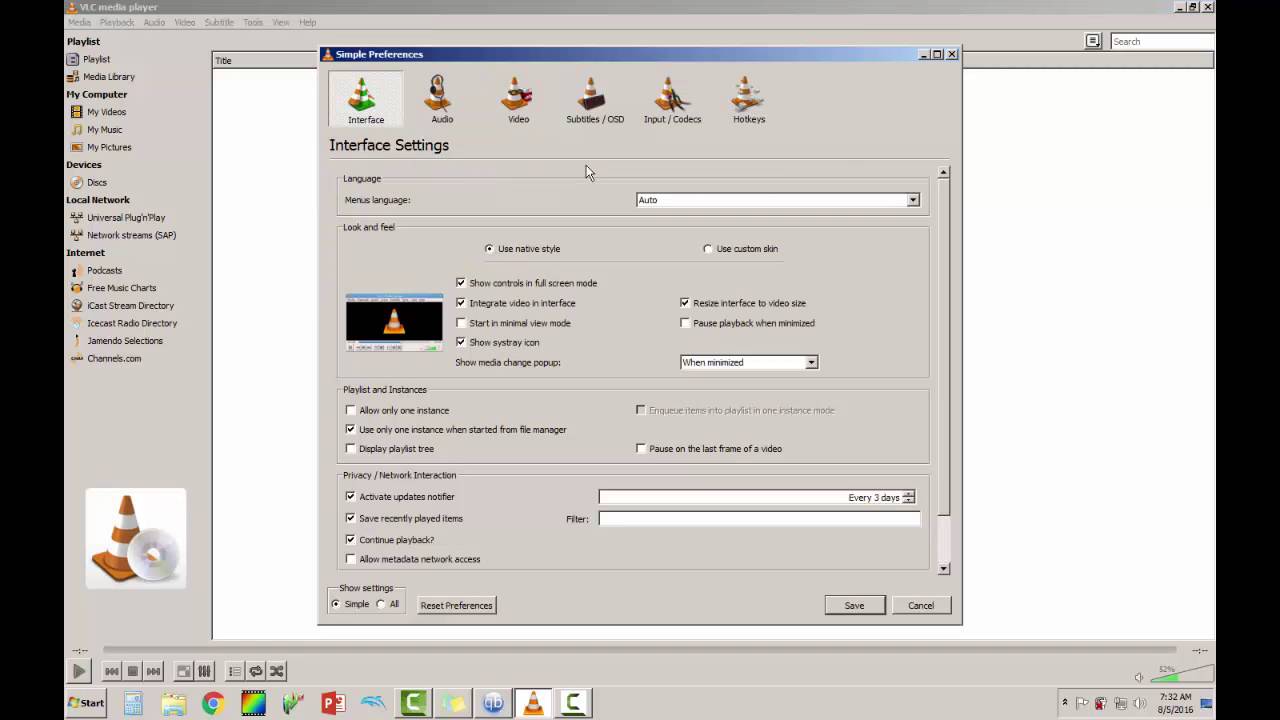Toggle Use only one instance from file manager

pyautogui.click(x=350, y=429)
